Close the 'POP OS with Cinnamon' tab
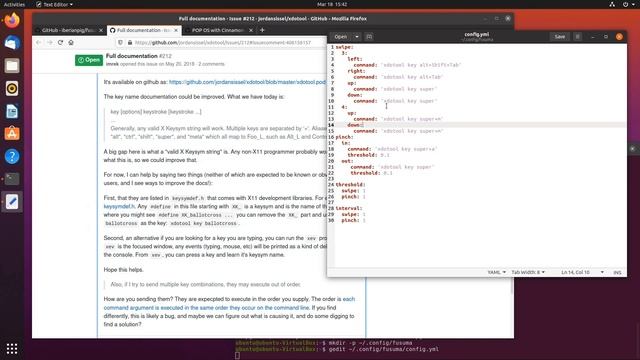The image size is (640, 360). tap(251, 30)
